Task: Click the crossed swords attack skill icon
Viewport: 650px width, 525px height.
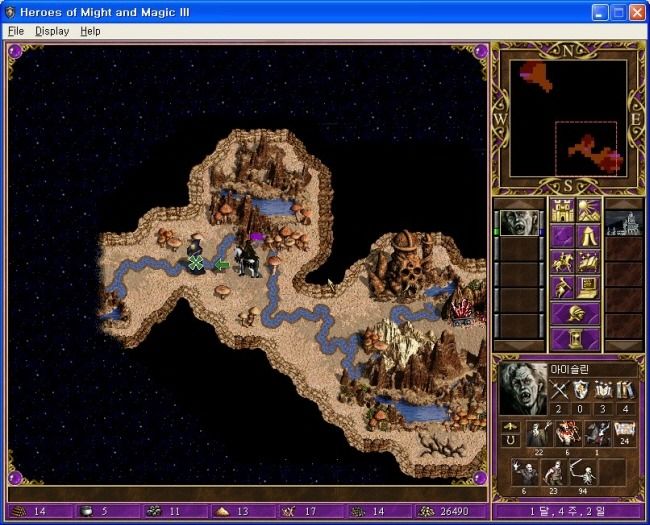Action: pyautogui.click(x=558, y=390)
